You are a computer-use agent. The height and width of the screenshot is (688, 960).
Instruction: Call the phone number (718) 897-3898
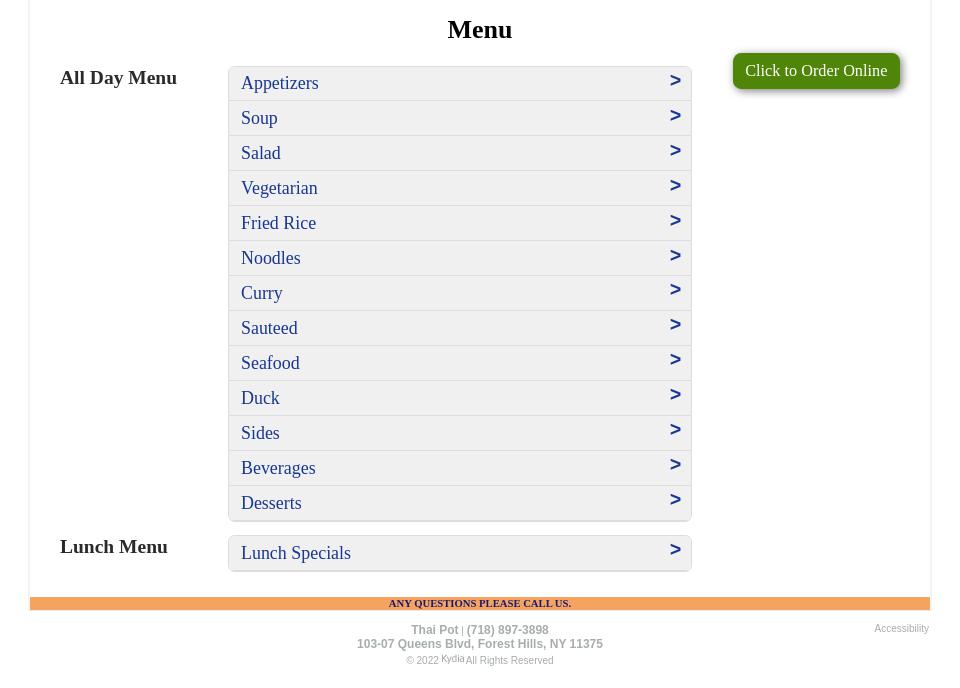[508, 630]
